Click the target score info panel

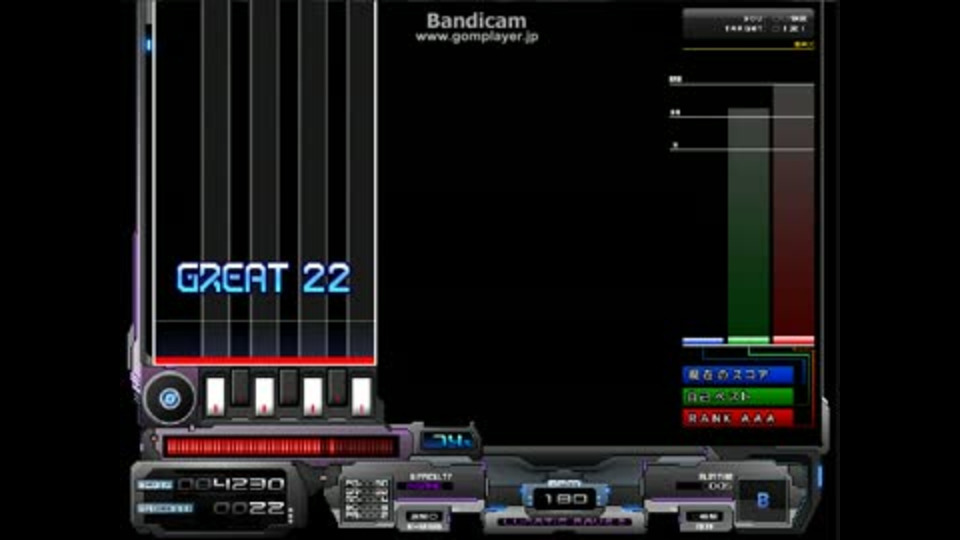(748, 23)
